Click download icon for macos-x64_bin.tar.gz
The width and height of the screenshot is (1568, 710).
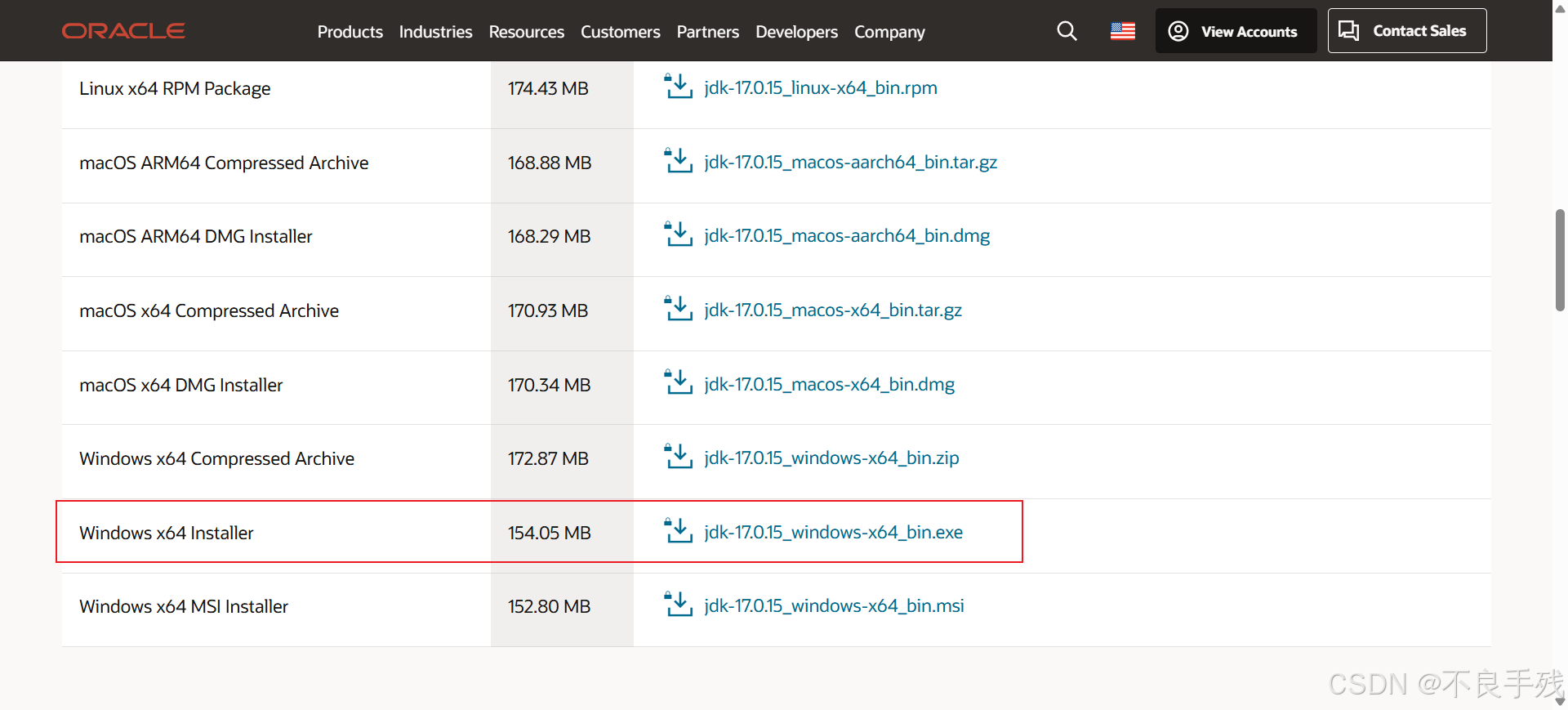pyautogui.click(x=678, y=308)
